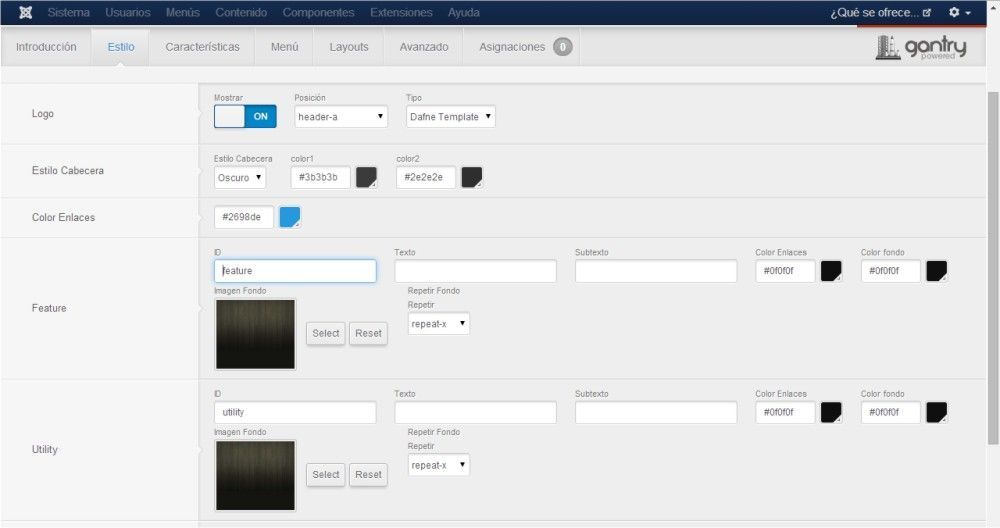1000x528 pixels.
Task: Open Feature Repetir repeat-x dropdown
Action: (x=439, y=323)
